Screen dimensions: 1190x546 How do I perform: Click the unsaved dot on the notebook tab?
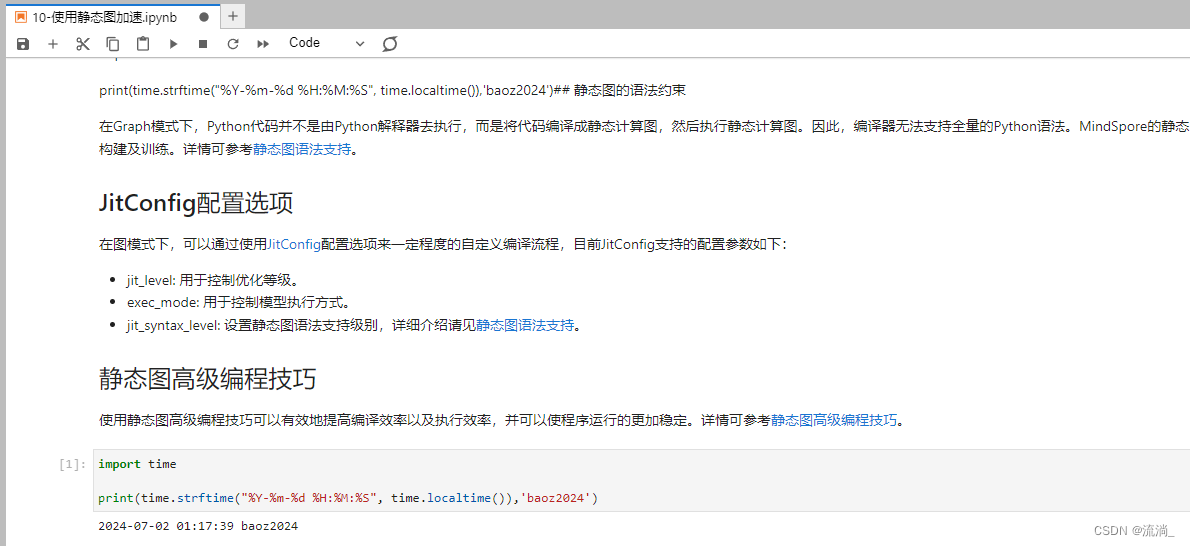(x=203, y=17)
